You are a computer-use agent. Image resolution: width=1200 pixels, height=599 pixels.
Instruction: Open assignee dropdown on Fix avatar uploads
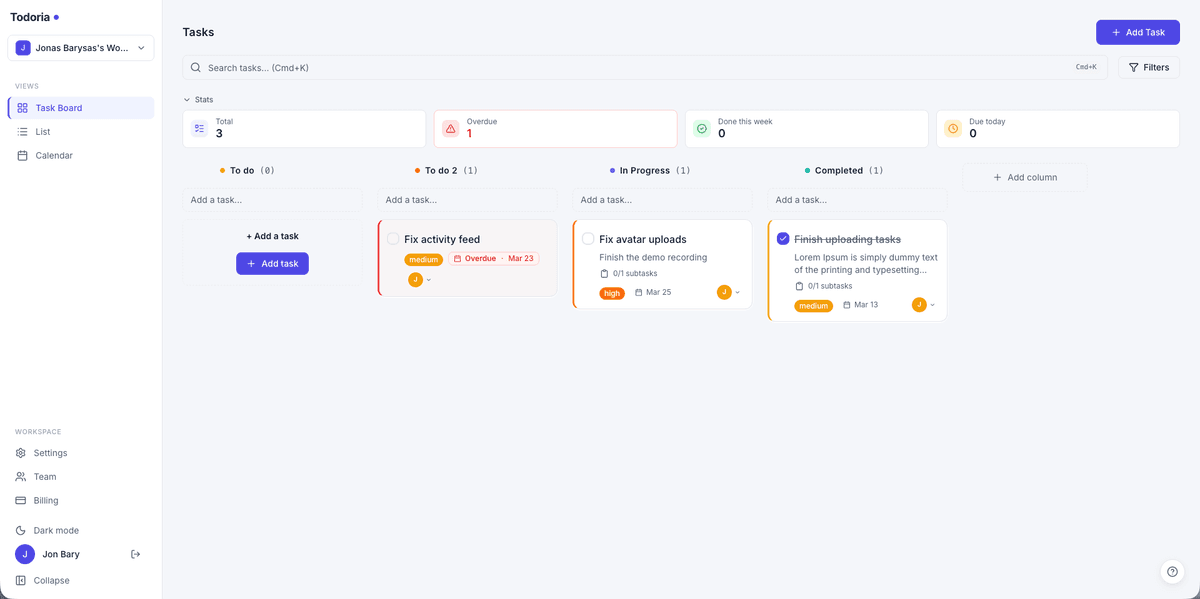pos(728,292)
